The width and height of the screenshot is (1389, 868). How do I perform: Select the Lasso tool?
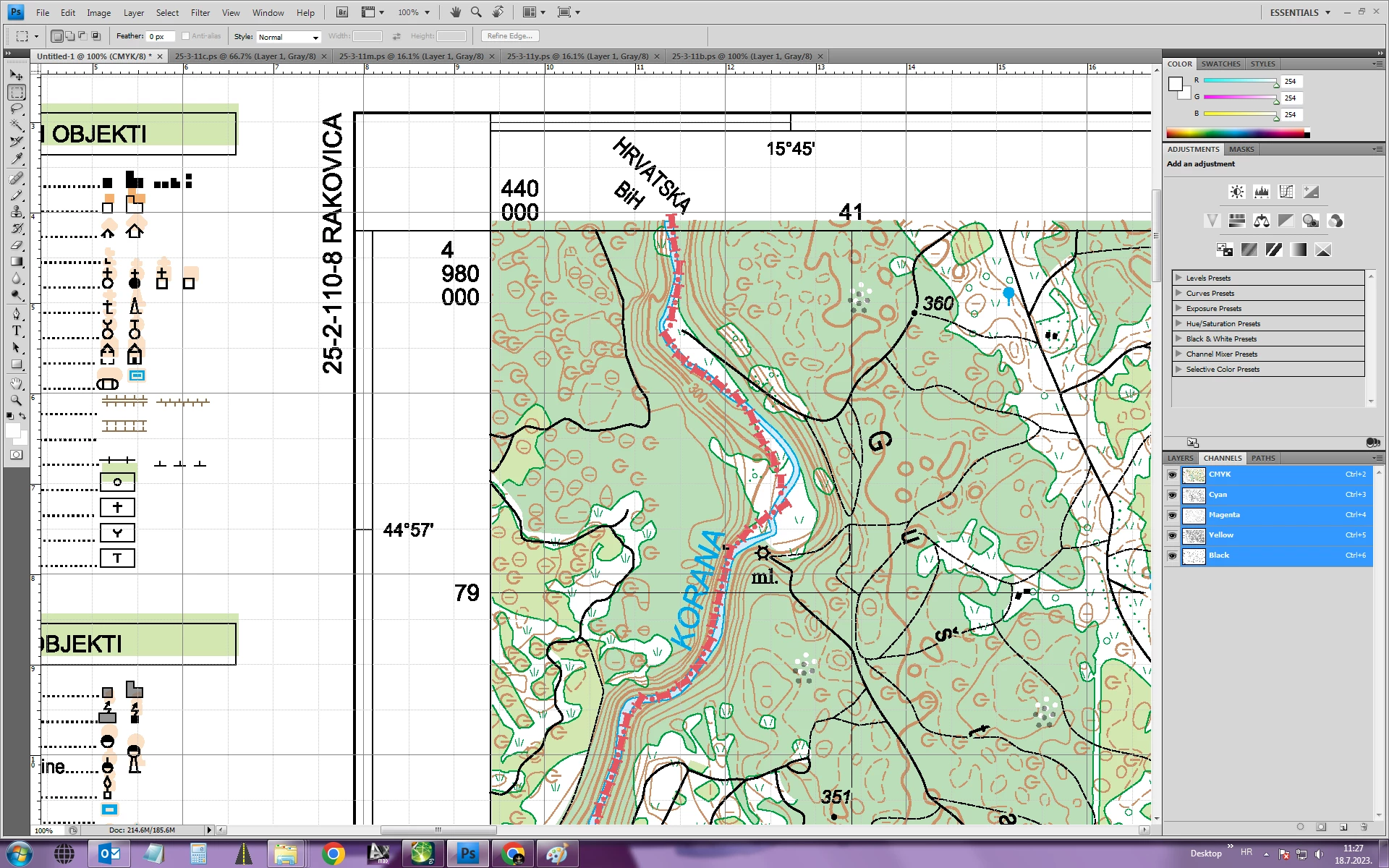pos(17,109)
